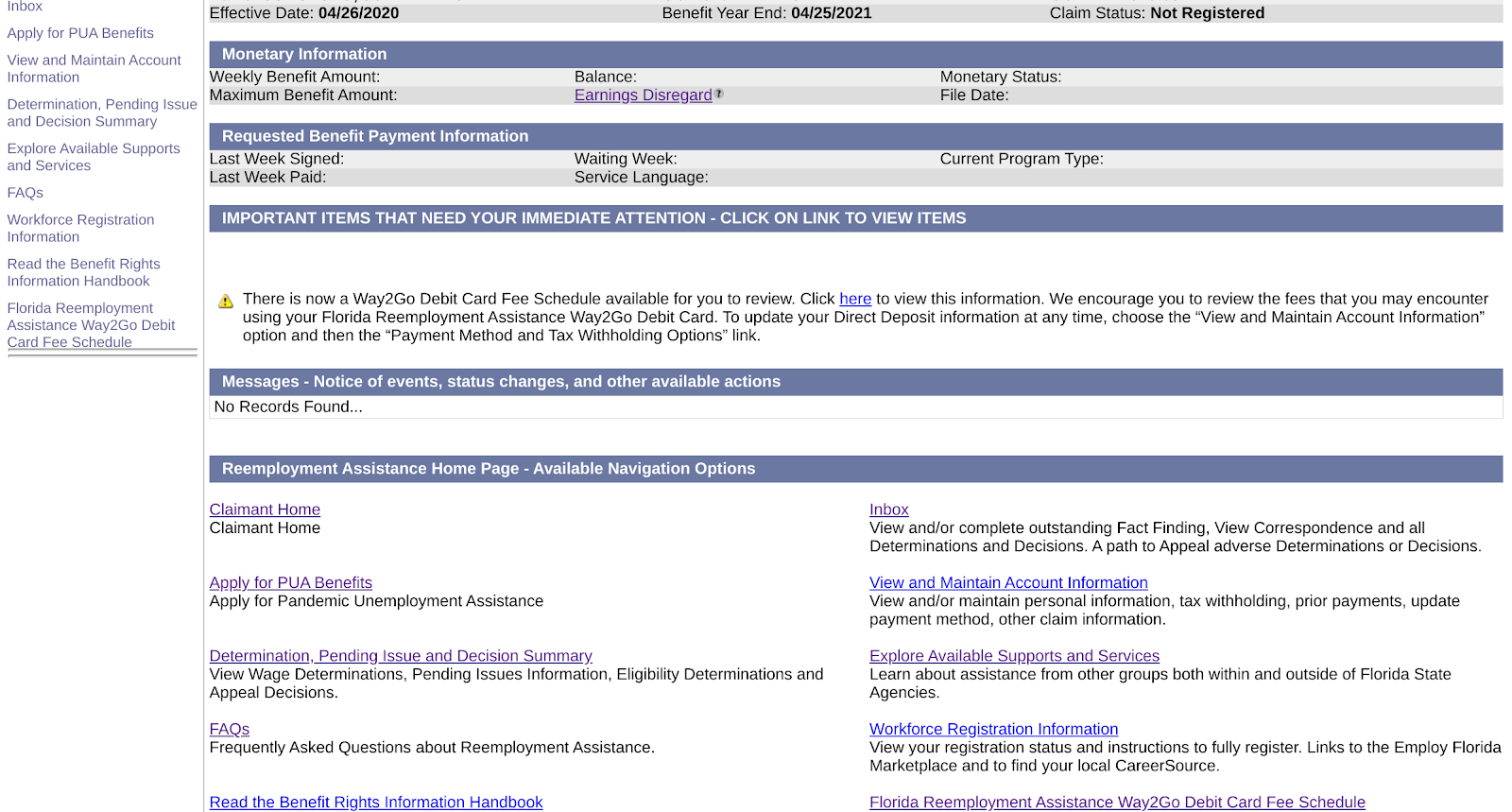Open Apply for PUA Benefits sidebar item

click(80, 33)
